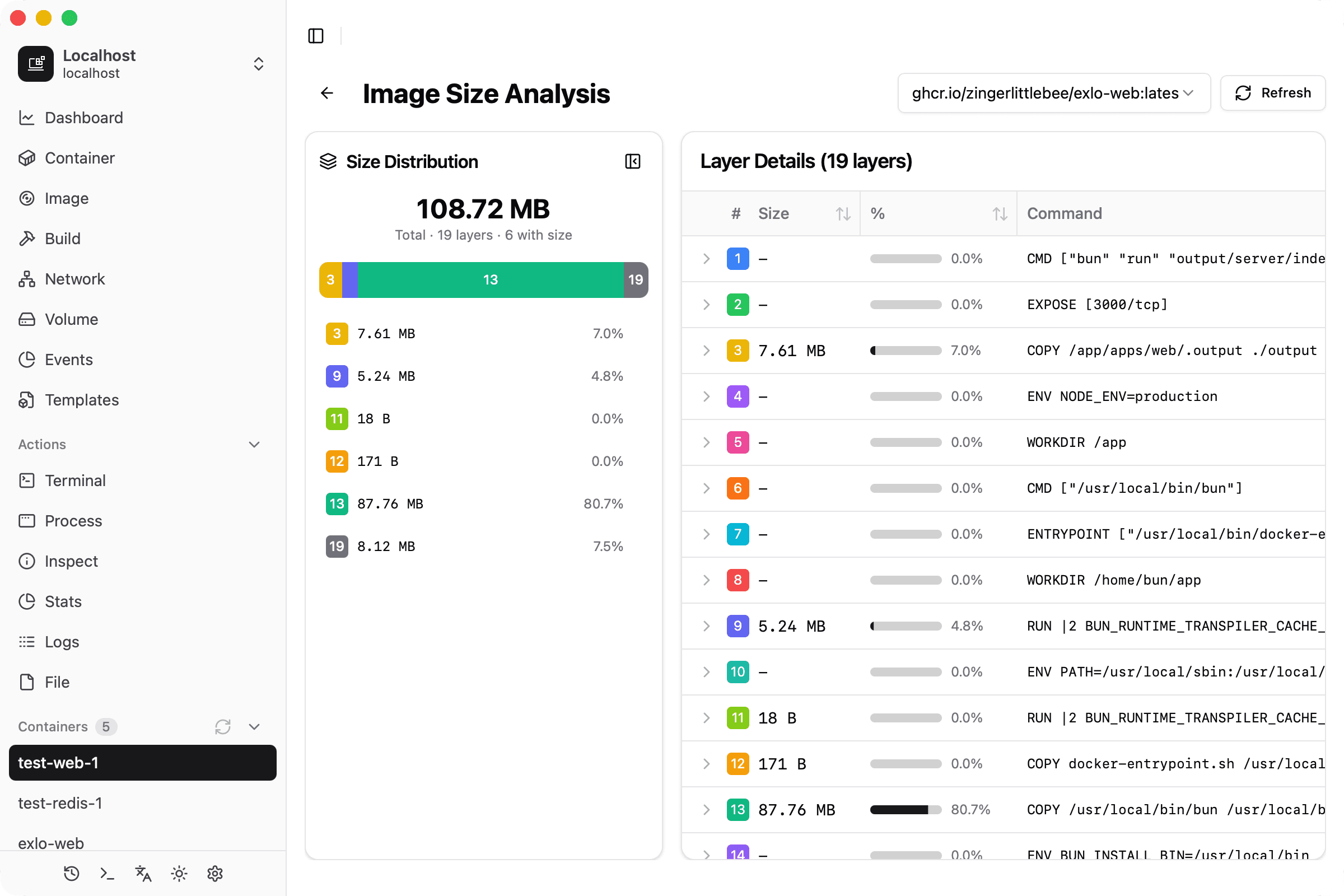1344x896 pixels.
Task: Open the Volume section
Action: click(x=72, y=319)
